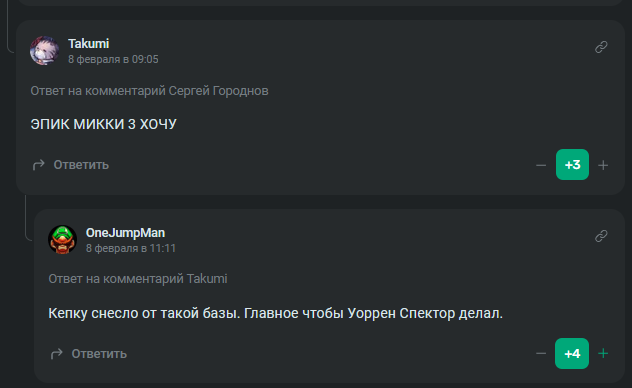
Task: Show rating details for +3 badge
Action: [572, 165]
